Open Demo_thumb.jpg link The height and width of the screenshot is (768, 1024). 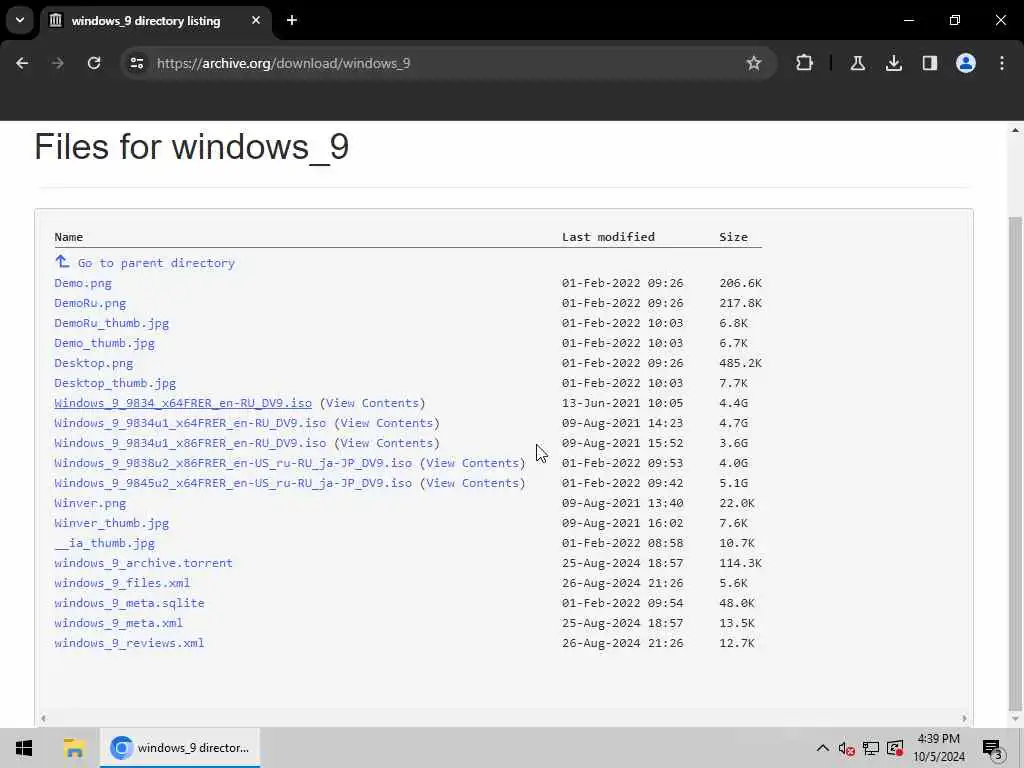tap(104, 343)
